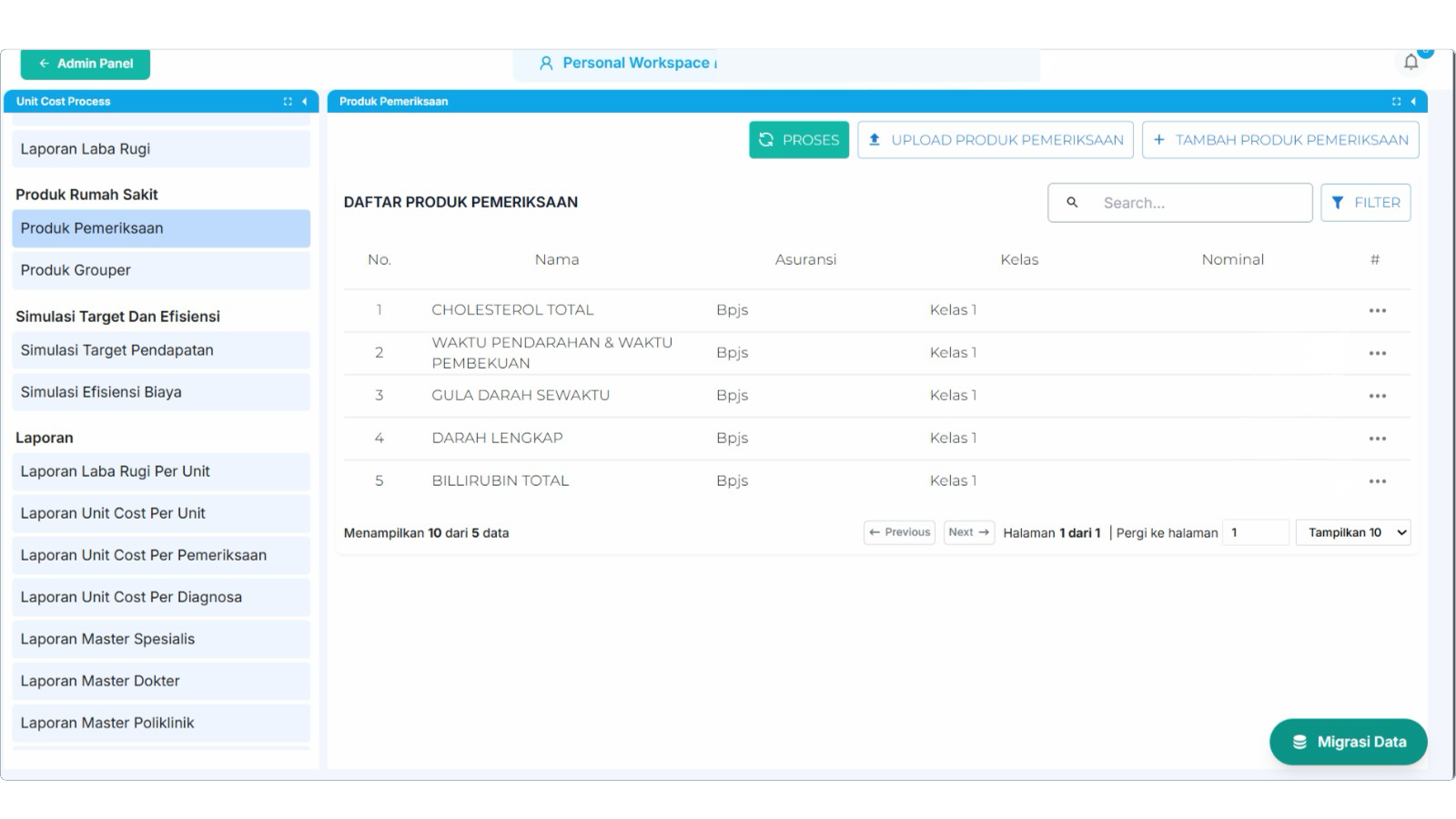The height and width of the screenshot is (819, 1456).
Task: Click the Nominal column header
Action: (1233, 259)
